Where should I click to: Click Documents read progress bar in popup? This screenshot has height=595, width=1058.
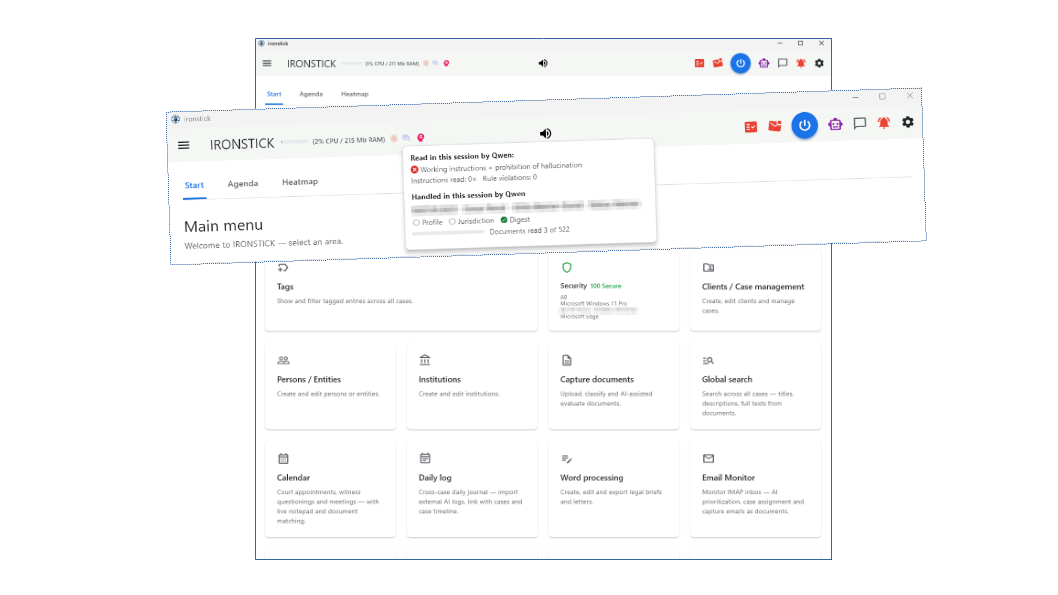448,232
